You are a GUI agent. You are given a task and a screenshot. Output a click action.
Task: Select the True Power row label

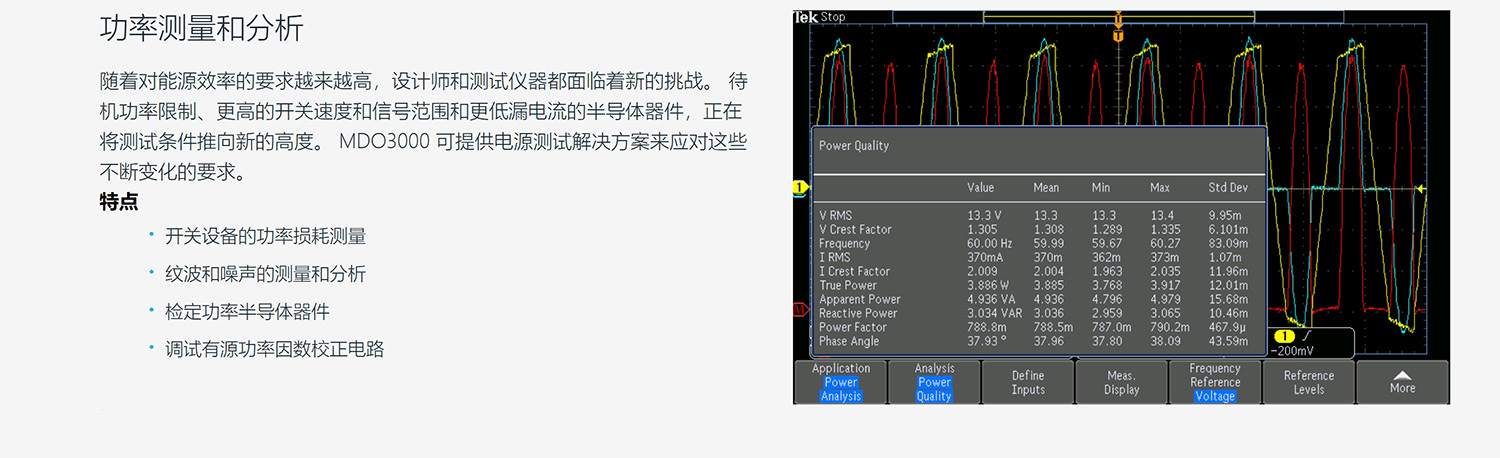(x=848, y=286)
